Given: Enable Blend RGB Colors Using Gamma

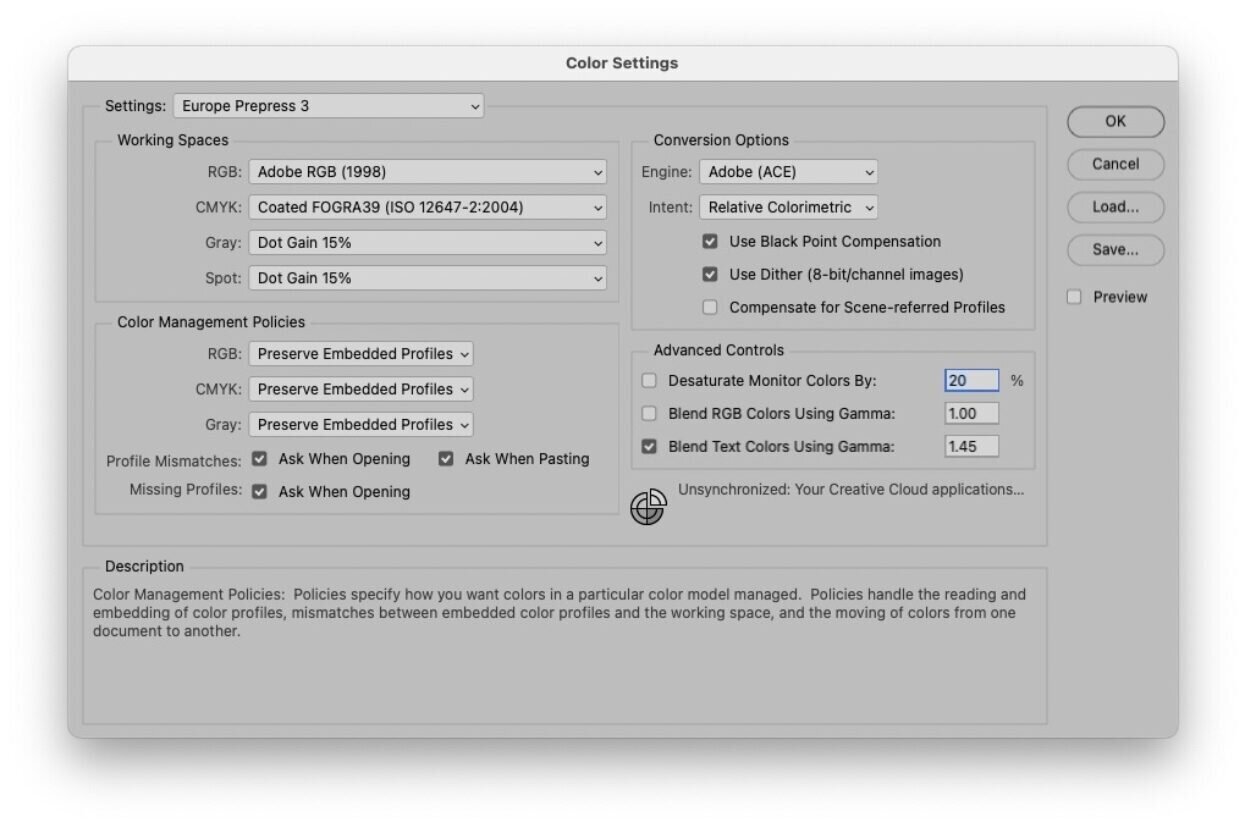Looking at the screenshot, I should point(649,414).
